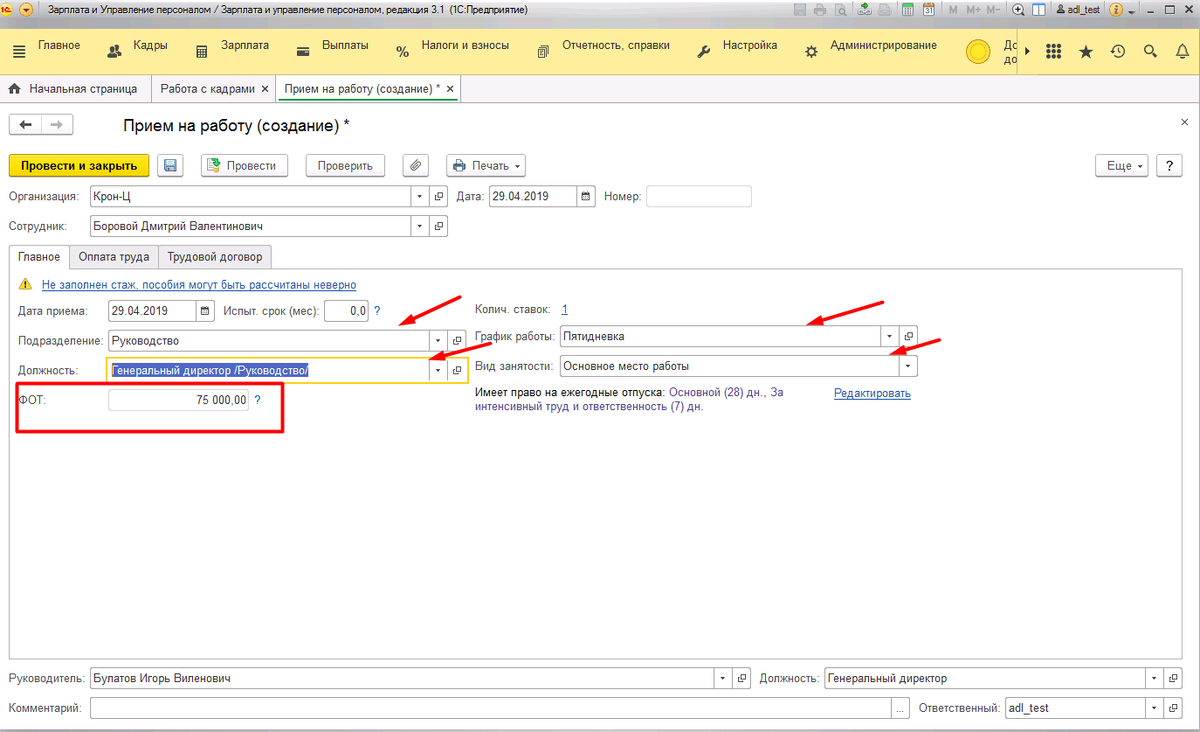Toggle the window panels layout icon
1200x732 pixels.
click(x=1039, y=10)
